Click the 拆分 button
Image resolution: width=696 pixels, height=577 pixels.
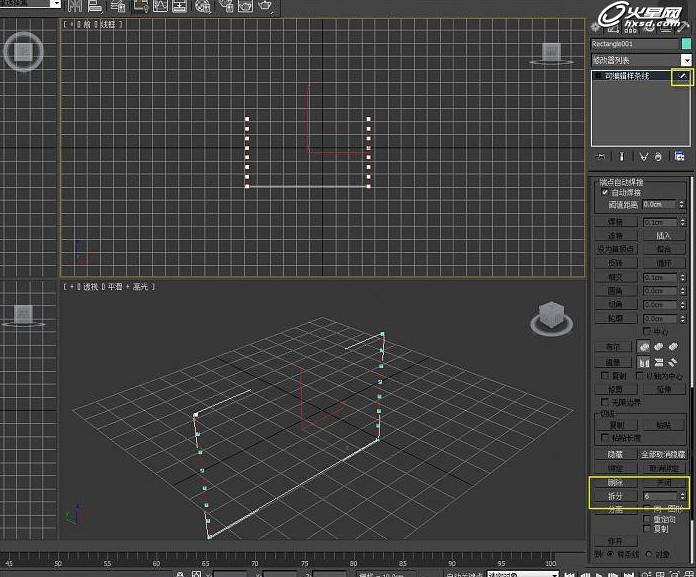615,495
